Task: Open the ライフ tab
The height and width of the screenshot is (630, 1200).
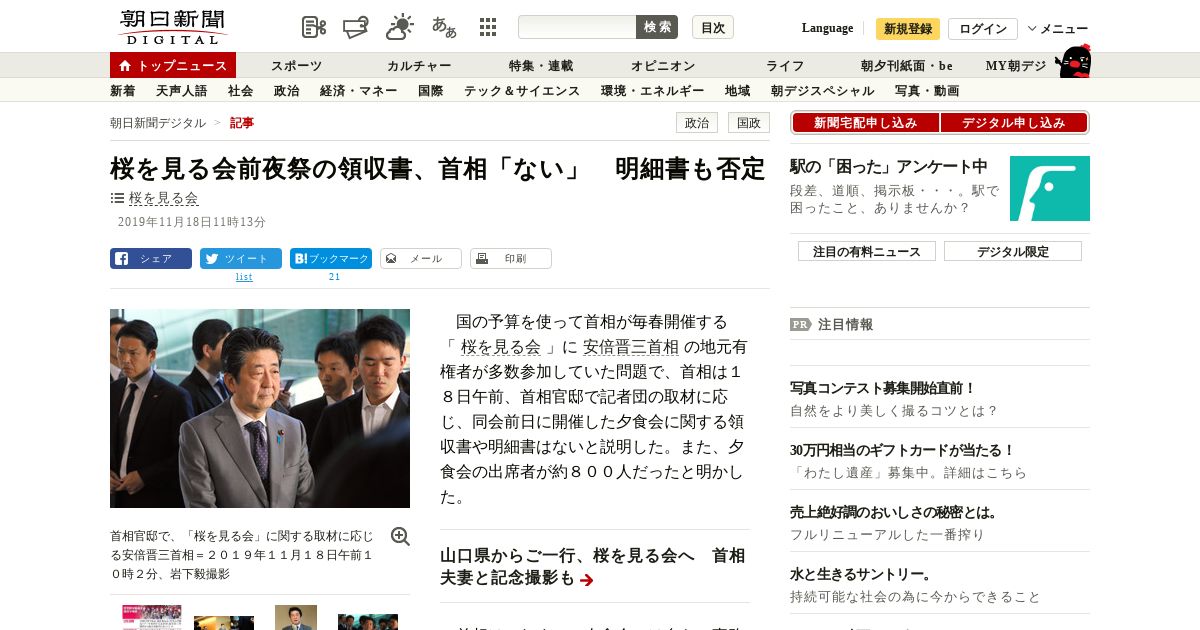Action: point(785,66)
